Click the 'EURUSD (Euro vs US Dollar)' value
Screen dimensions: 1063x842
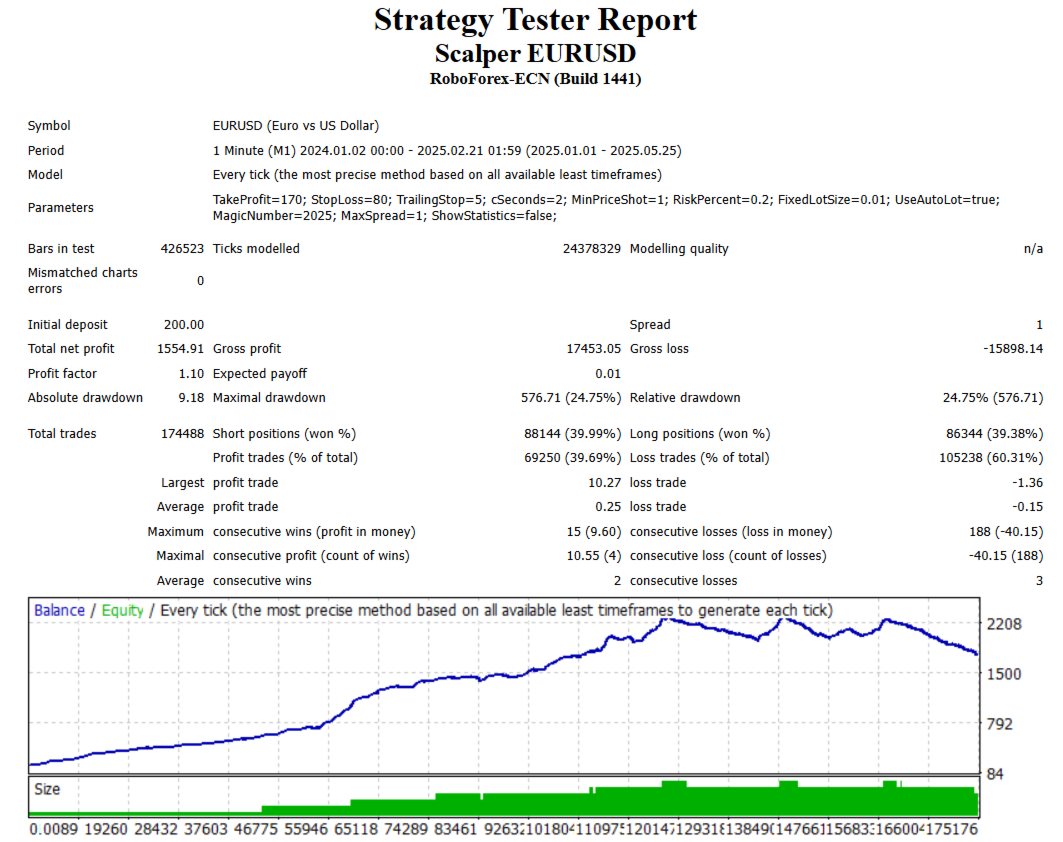pos(296,125)
